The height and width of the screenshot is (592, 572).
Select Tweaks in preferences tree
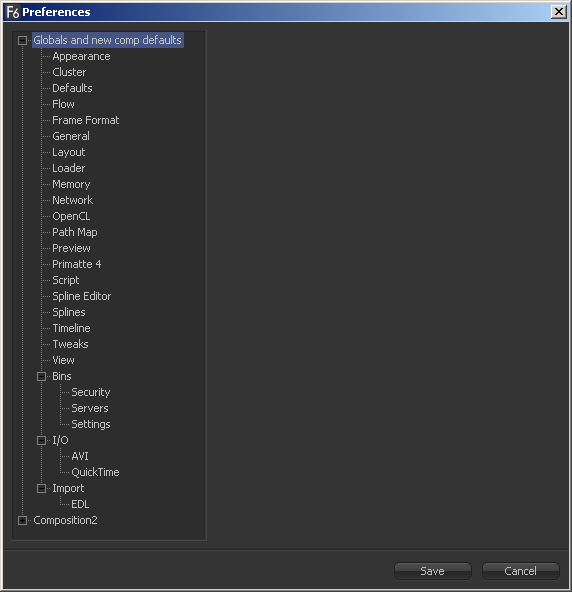pyautogui.click(x=70, y=344)
